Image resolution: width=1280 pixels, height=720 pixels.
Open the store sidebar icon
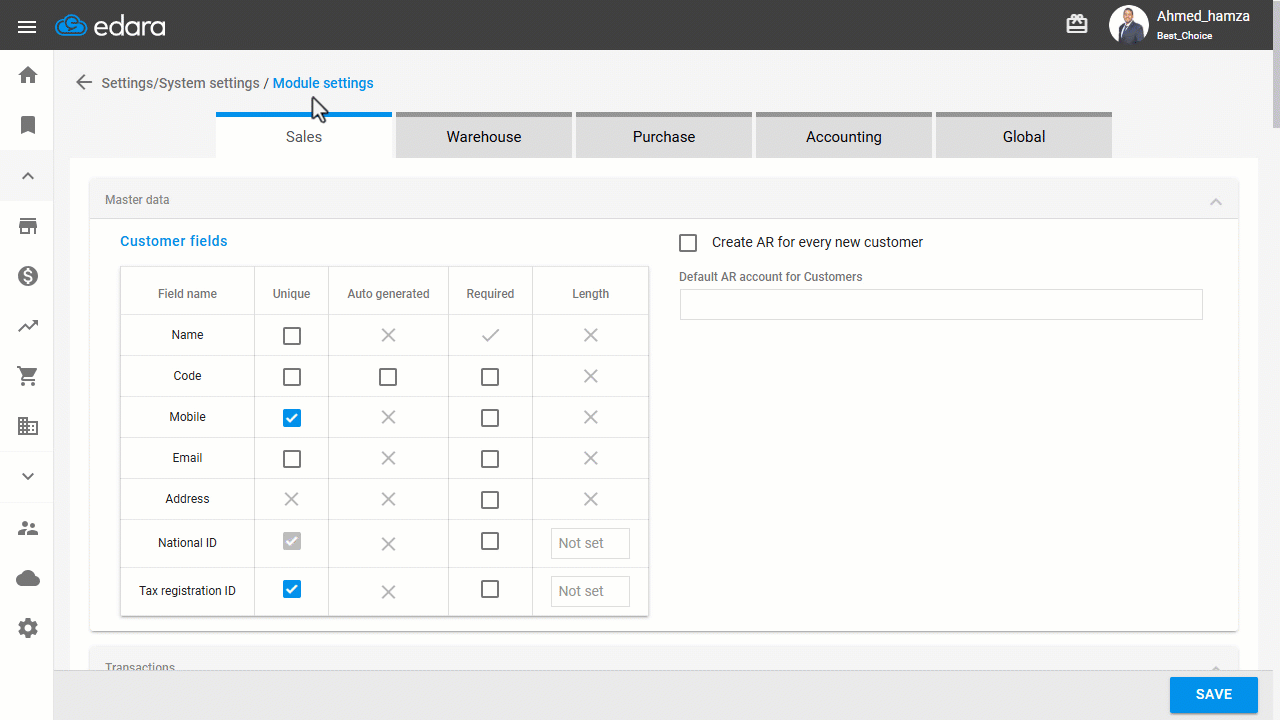(28, 226)
